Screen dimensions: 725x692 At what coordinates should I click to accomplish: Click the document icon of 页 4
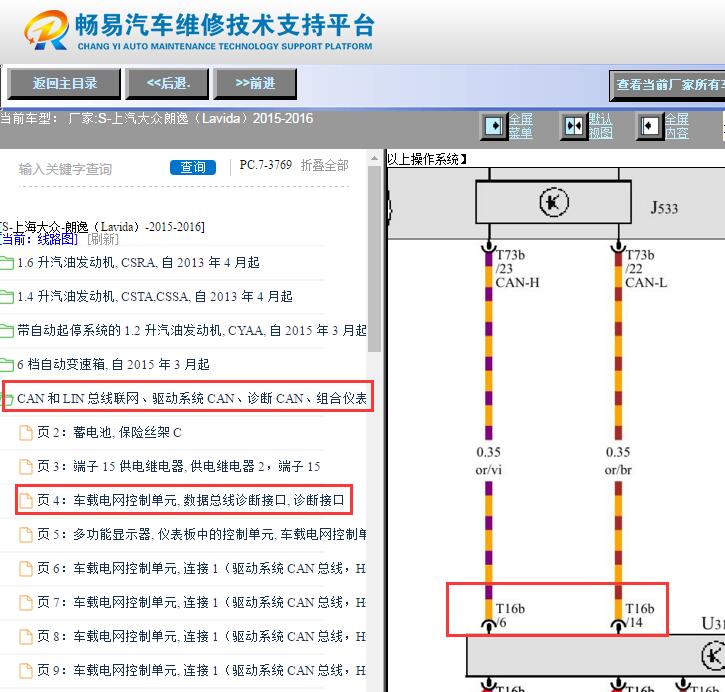tap(25, 501)
